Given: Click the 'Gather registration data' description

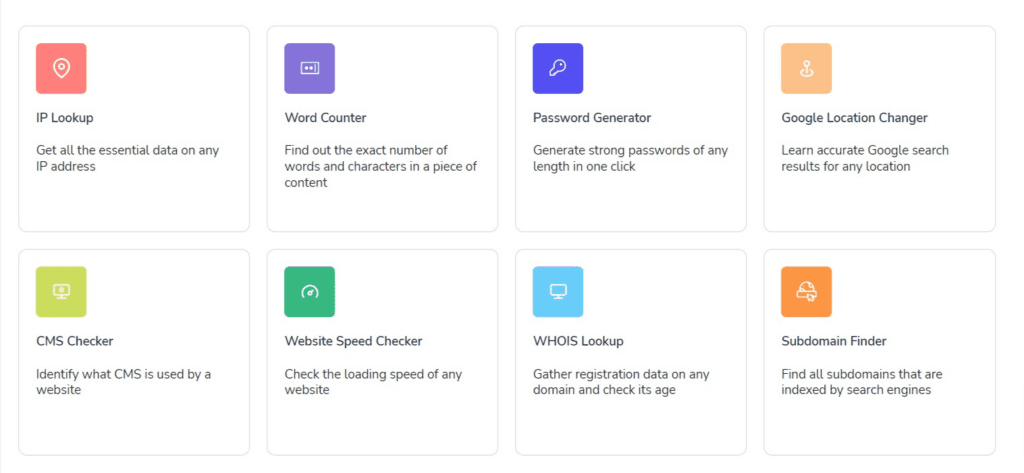Looking at the screenshot, I should point(621,382).
